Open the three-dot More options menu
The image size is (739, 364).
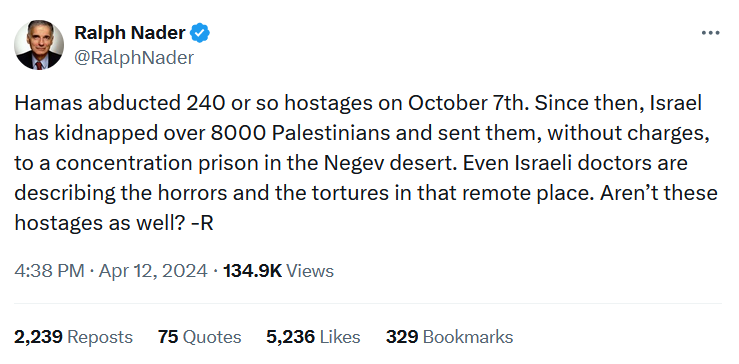[x=710, y=33]
